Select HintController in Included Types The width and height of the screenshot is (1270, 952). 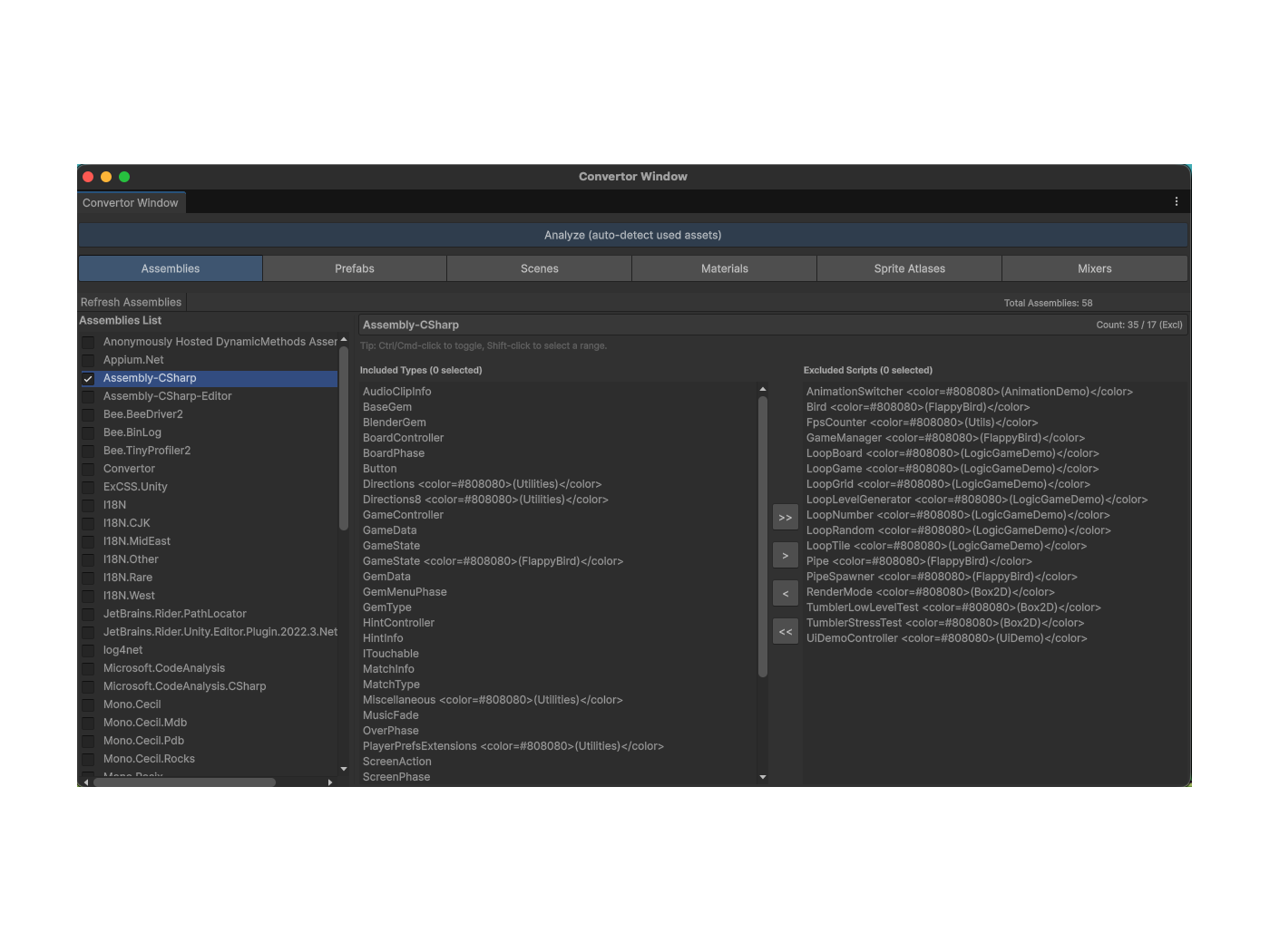pos(399,623)
